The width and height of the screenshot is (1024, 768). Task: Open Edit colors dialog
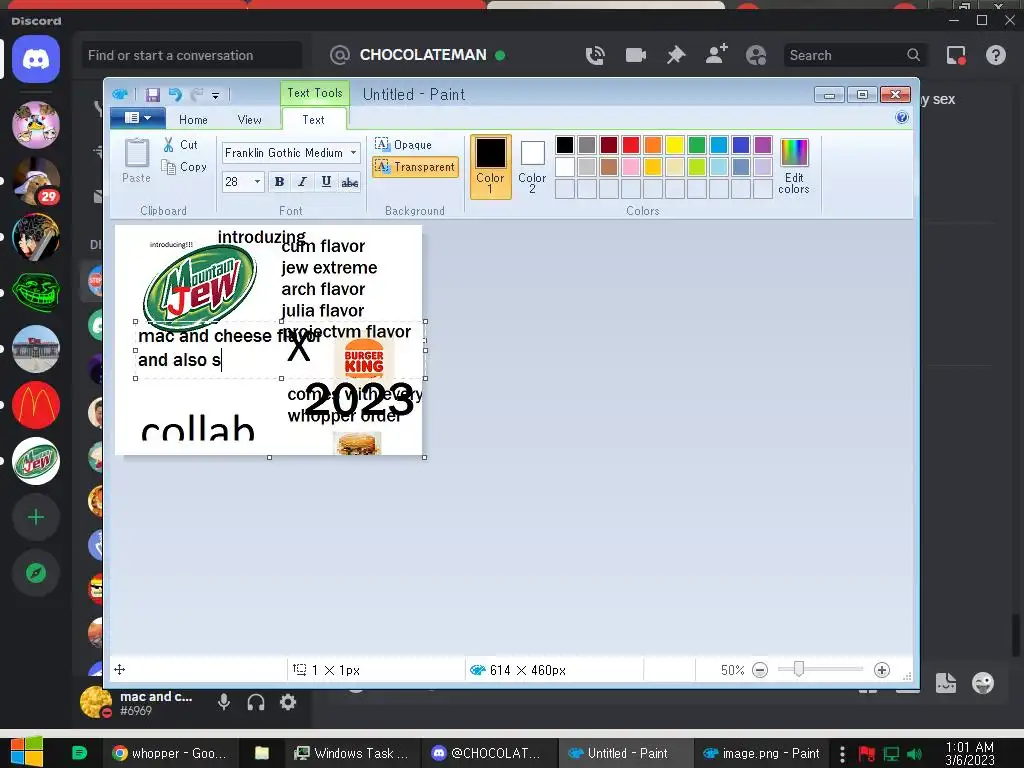[x=794, y=167]
